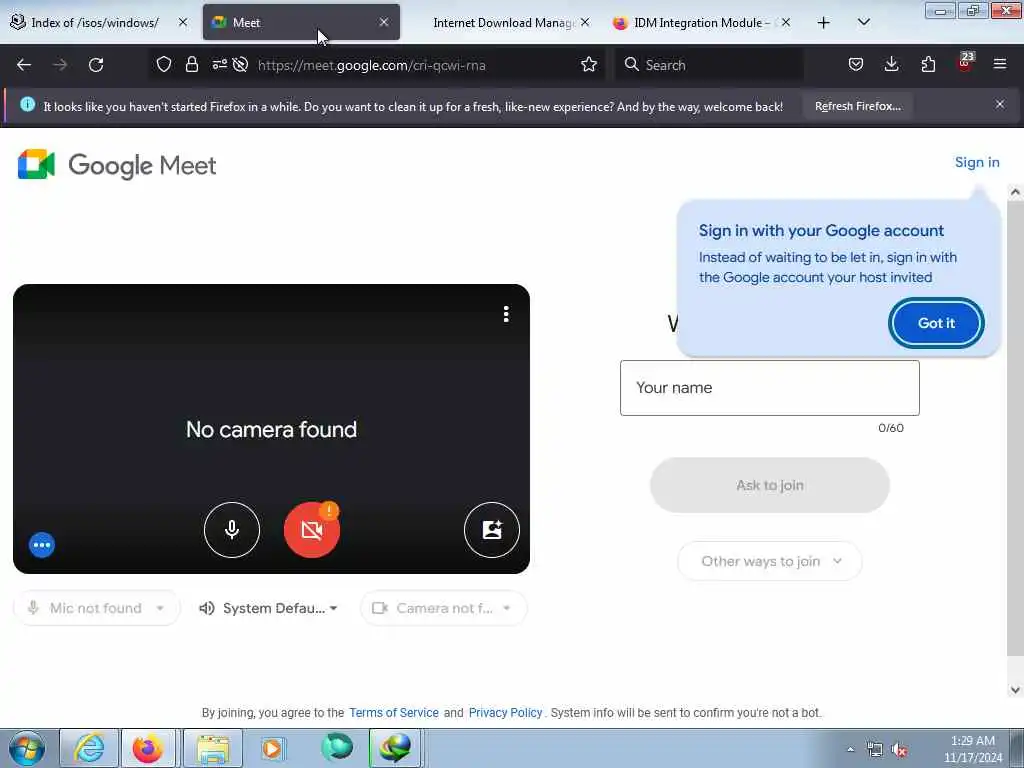The image size is (1024, 768).
Task: Click the muted volume tray icon
Action: 900,750
